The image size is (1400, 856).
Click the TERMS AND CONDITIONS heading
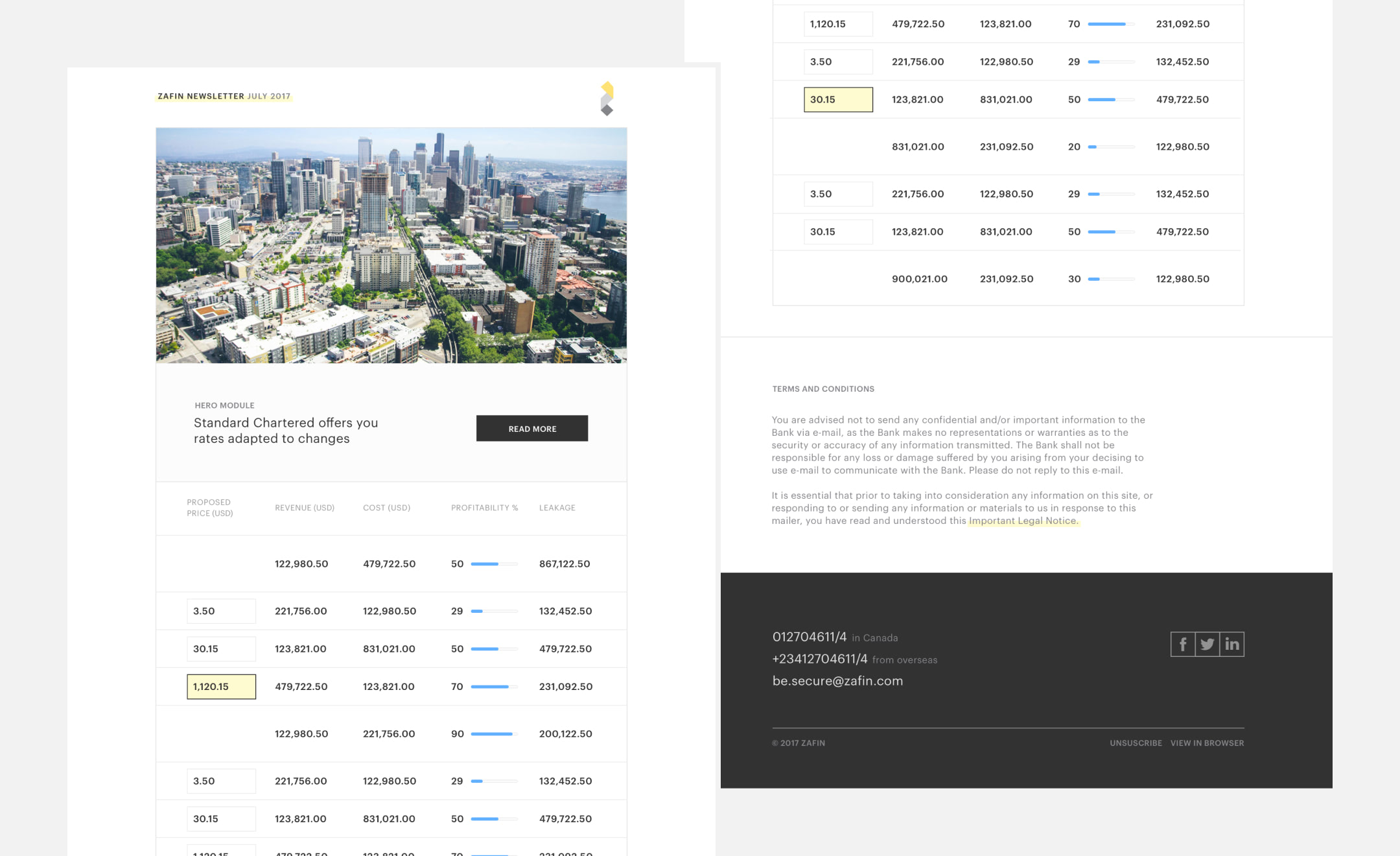click(x=823, y=389)
